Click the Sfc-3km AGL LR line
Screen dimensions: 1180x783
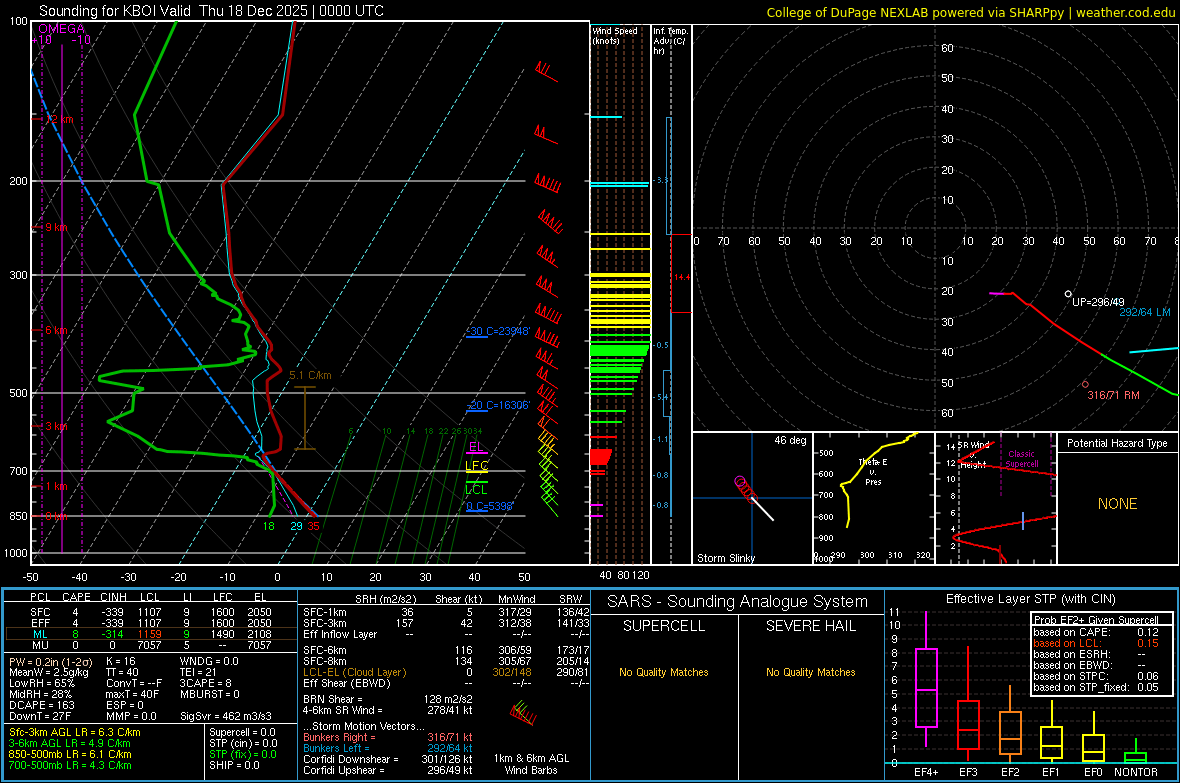coord(75,732)
